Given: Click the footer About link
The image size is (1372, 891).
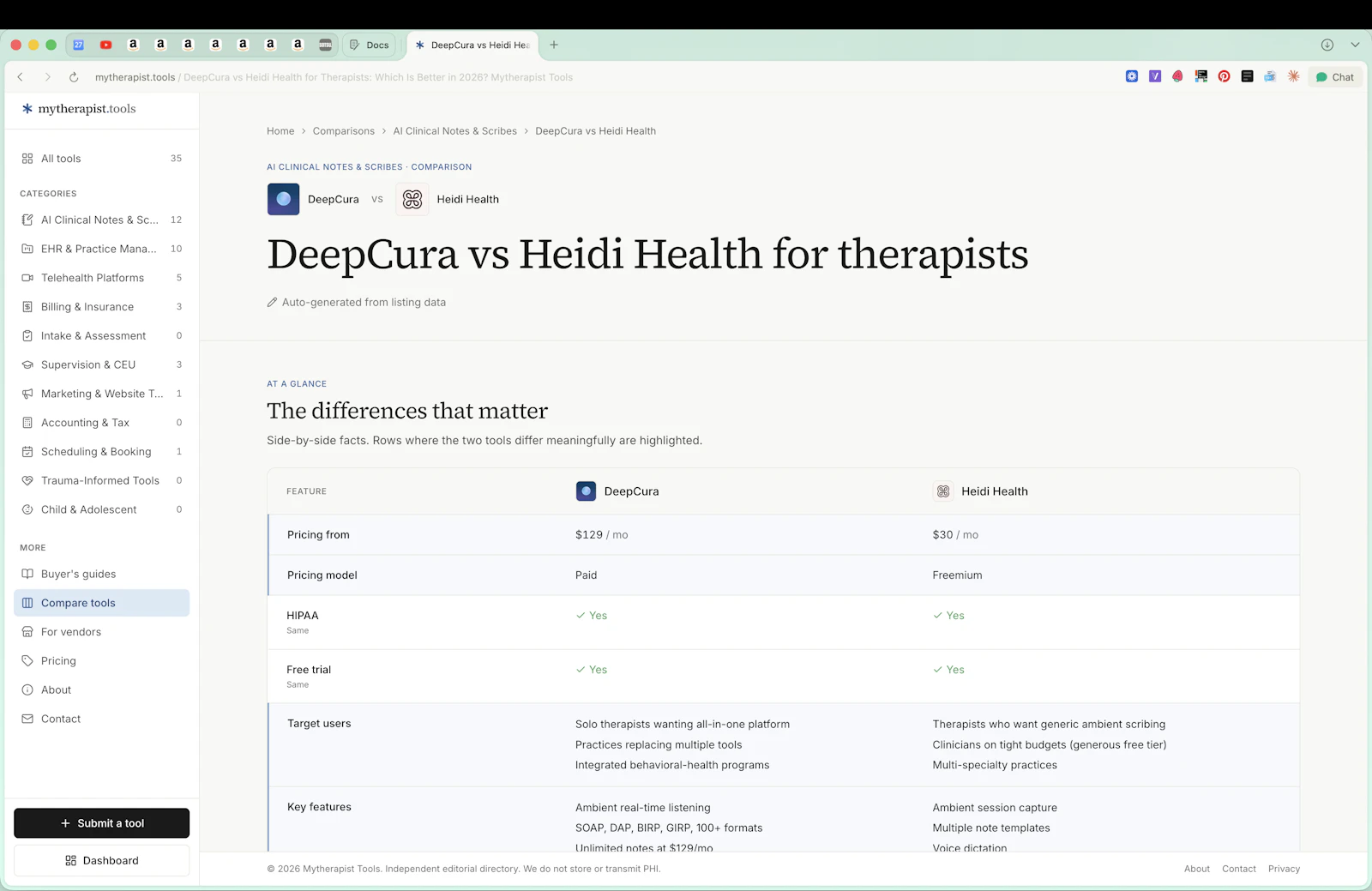Looking at the screenshot, I should tap(1197, 869).
